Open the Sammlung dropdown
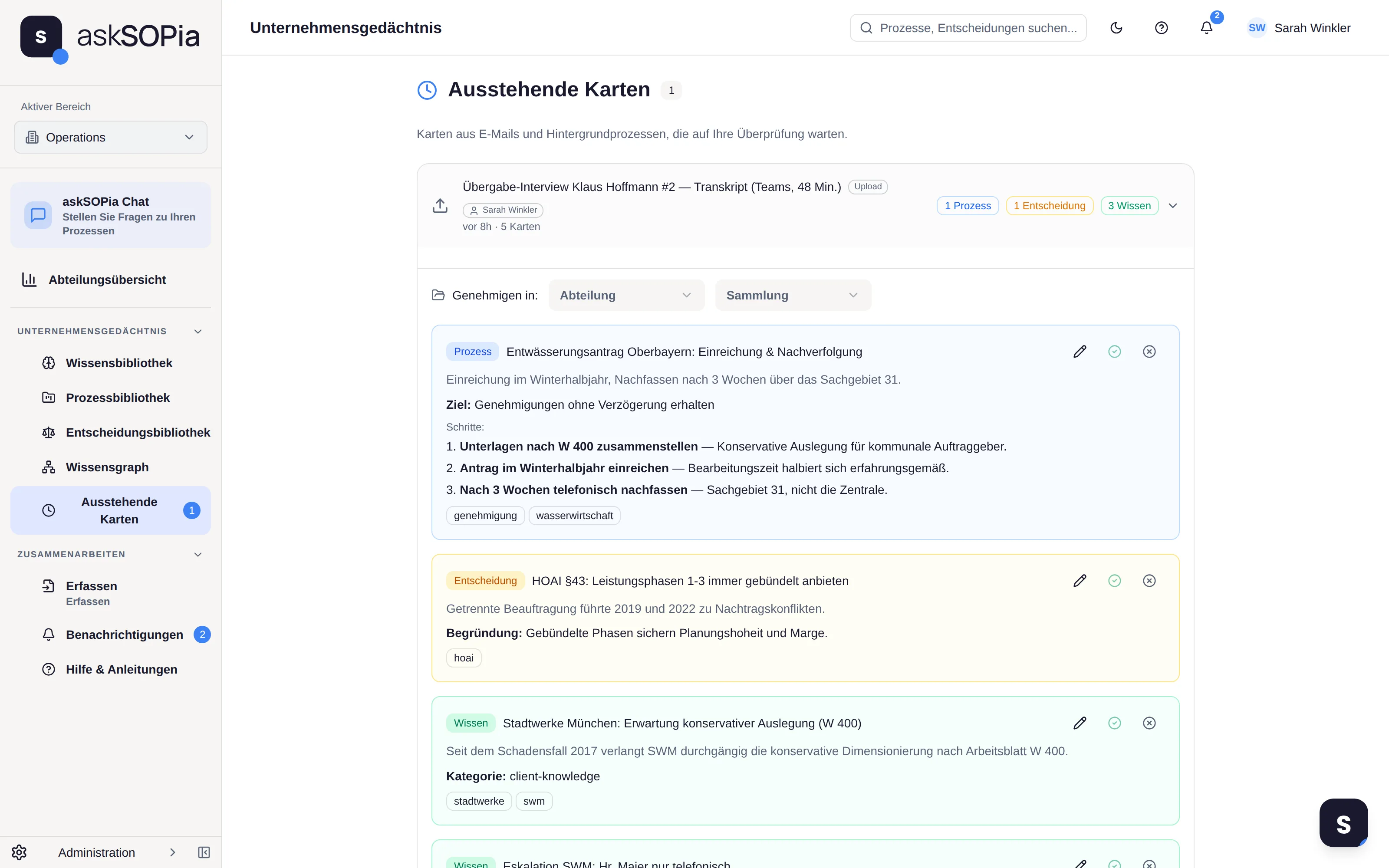The image size is (1389, 868). pyautogui.click(x=793, y=295)
